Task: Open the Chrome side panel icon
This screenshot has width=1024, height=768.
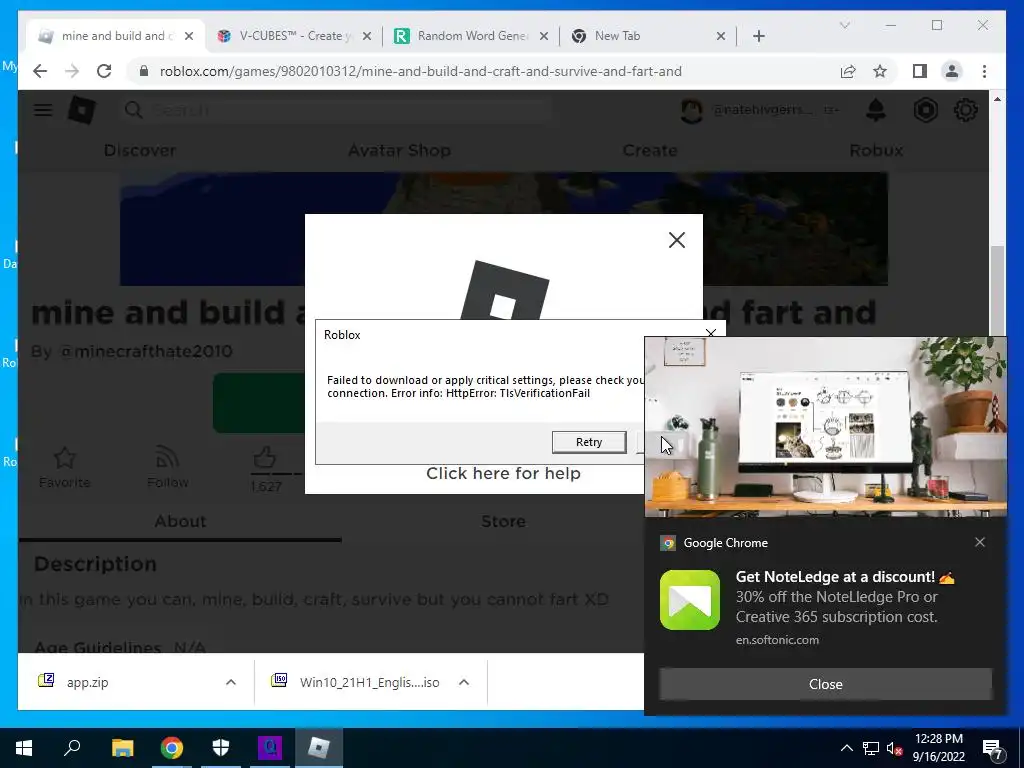Action: (x=920, y=71)
